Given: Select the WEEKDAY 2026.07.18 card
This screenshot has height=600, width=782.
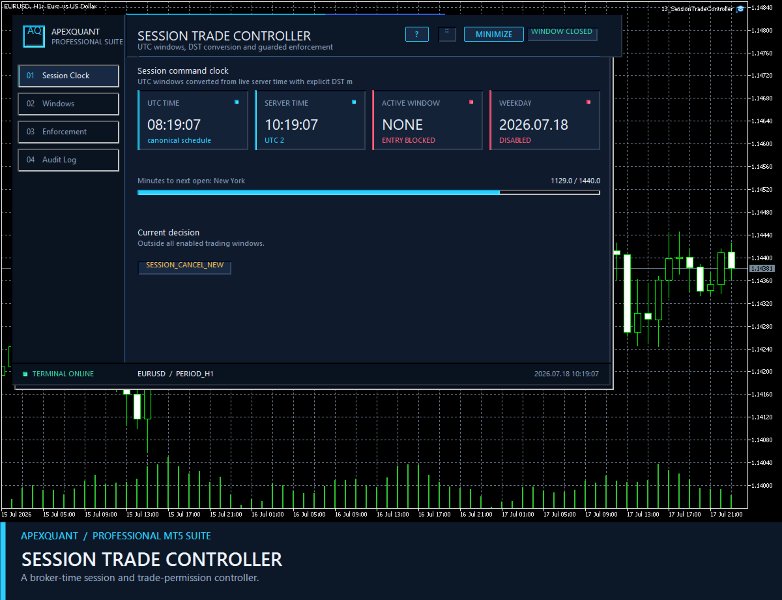Looking at the screenshot, I should click(545, 120).
